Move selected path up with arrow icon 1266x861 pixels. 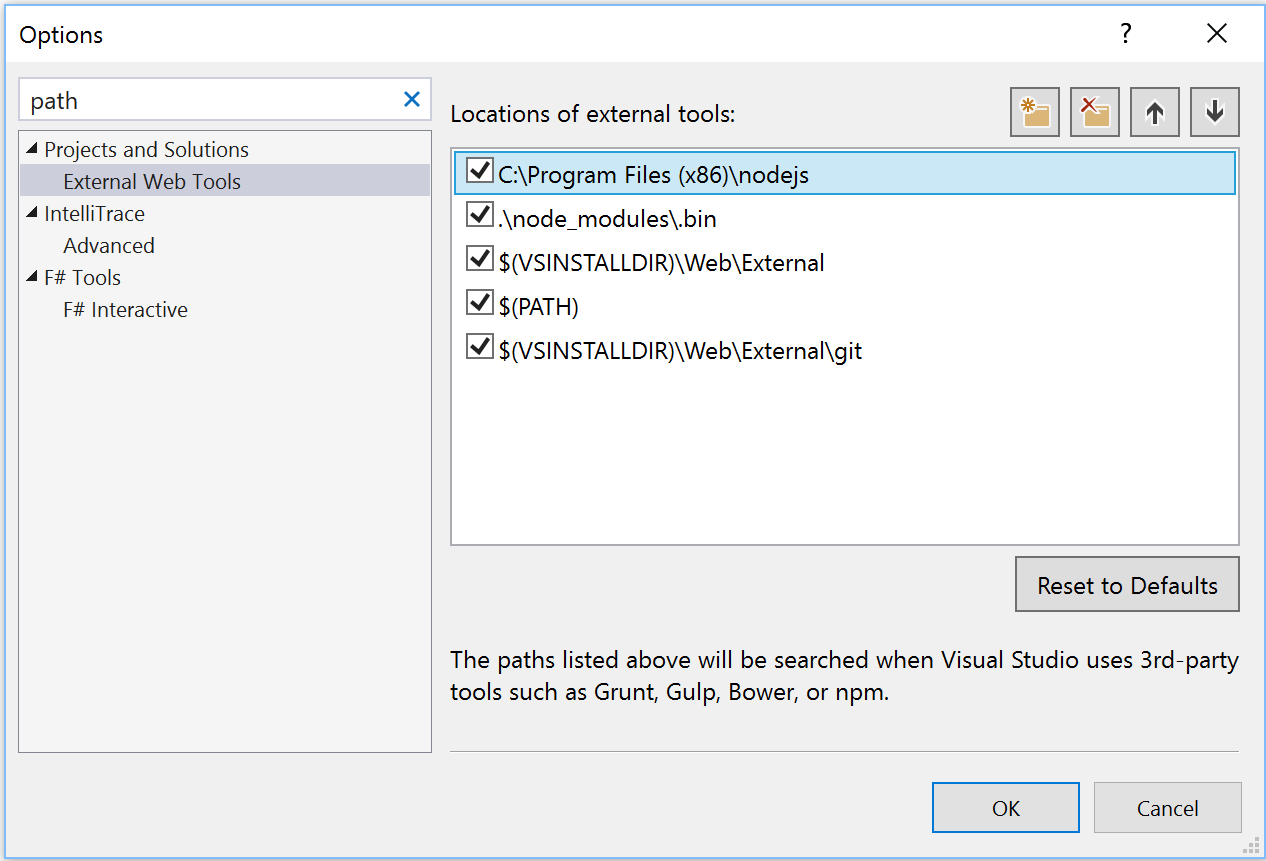[x=1155, y=113]
